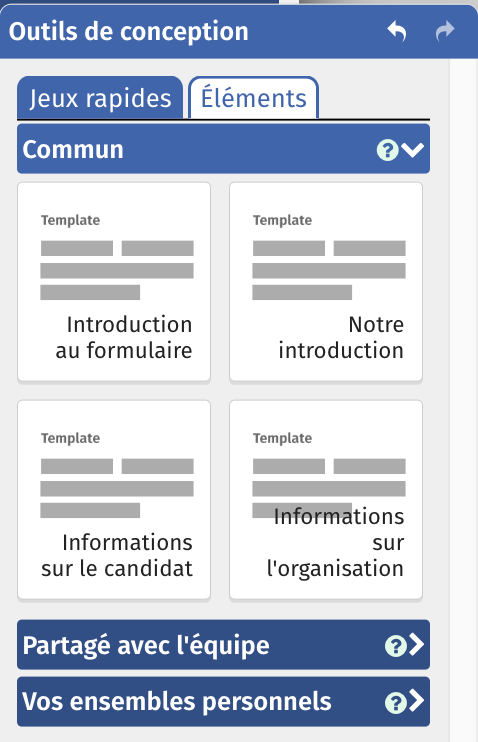Pick the Informations sur le candidat template
This screenshot has height=742, width=478.
point(114,500)
